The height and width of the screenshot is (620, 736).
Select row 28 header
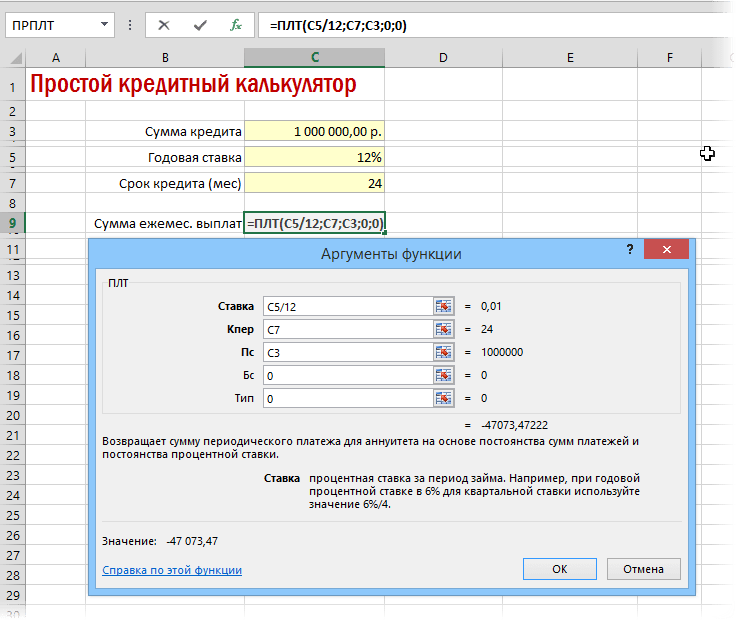13,575
